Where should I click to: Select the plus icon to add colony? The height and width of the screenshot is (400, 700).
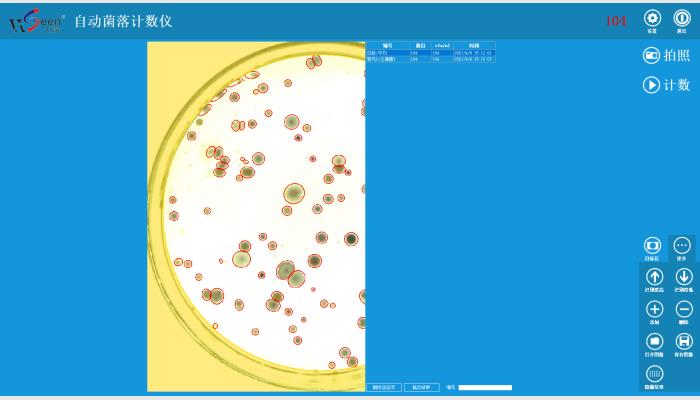click(x=655, y=309)
